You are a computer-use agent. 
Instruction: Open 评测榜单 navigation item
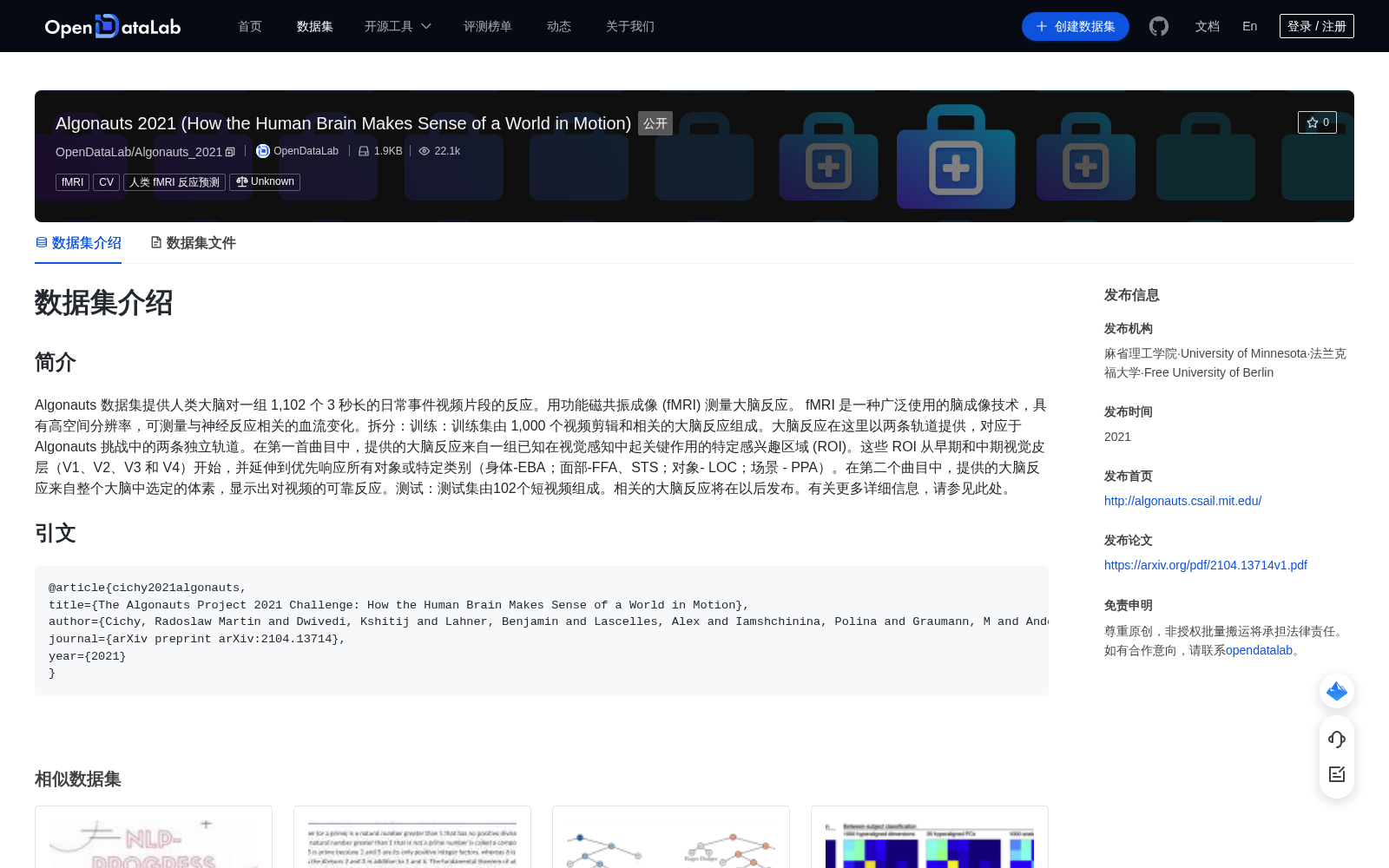click(x=488, y=26)
